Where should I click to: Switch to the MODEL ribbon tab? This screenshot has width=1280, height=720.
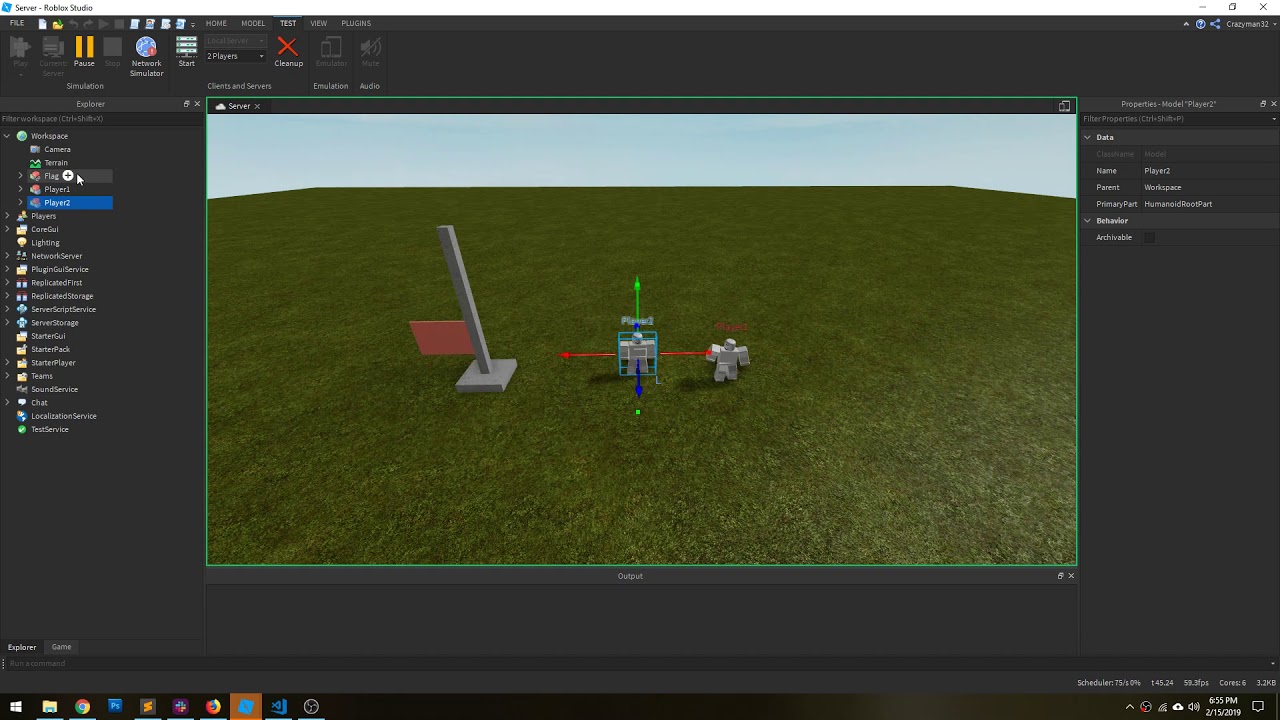253,23
